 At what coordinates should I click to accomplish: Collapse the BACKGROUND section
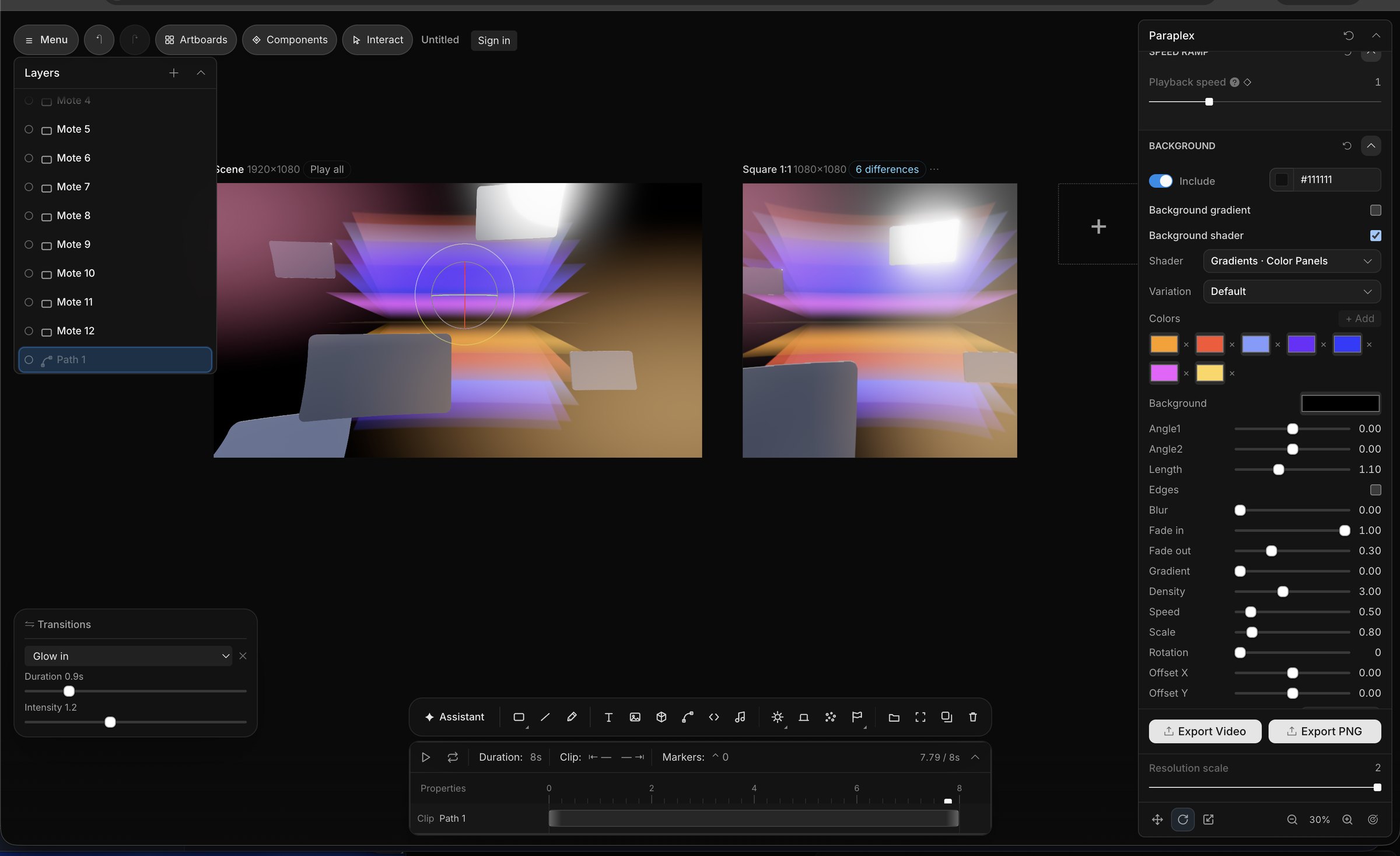[1371, 146]
